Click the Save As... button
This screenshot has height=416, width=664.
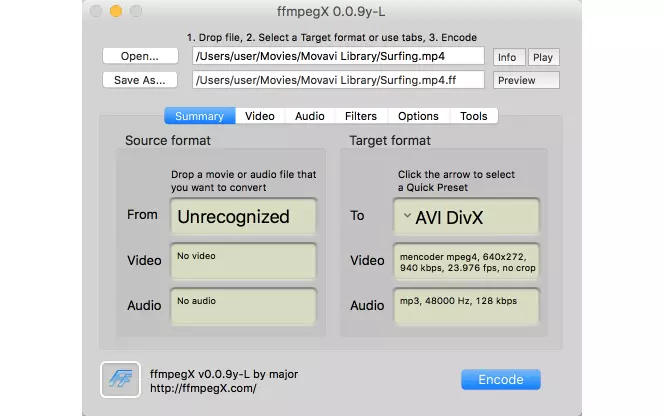[x=140, y=80]
